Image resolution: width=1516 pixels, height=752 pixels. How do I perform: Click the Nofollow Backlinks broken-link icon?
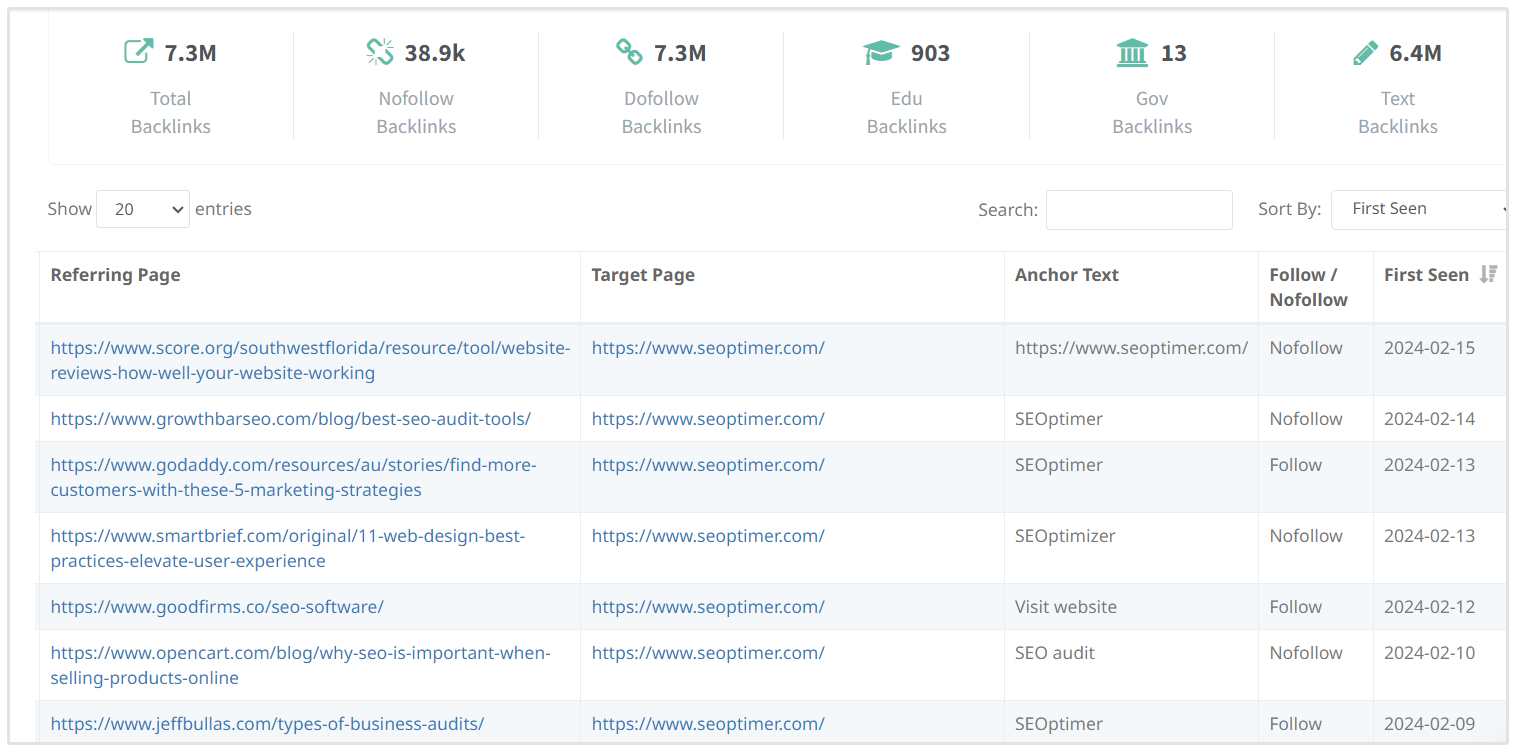click(380, 52)
